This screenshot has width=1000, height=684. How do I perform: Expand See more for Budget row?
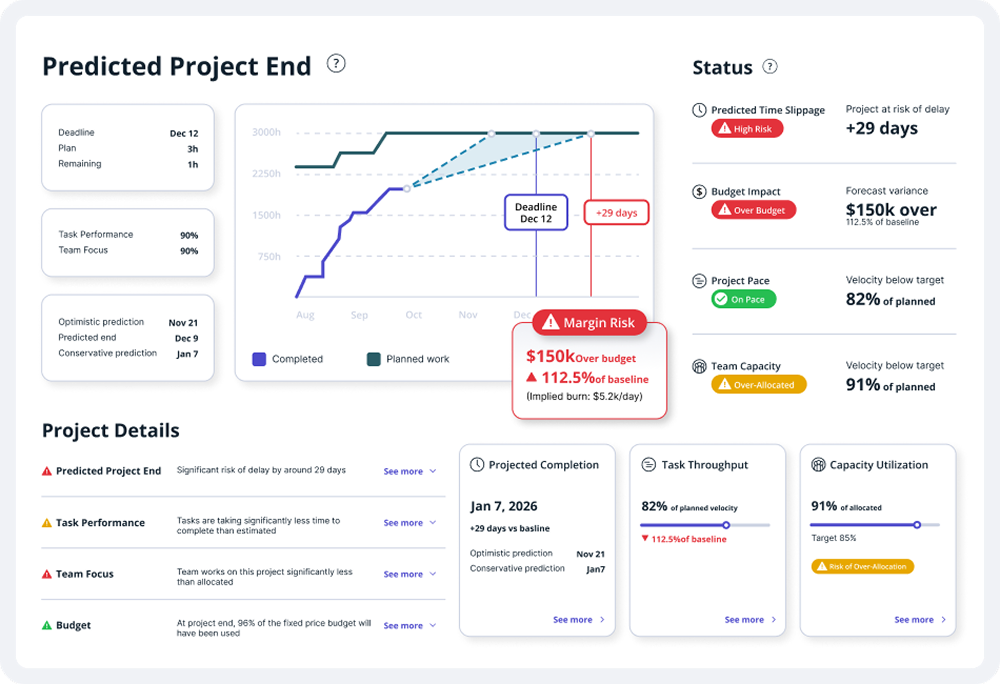[x=410, y=626]
